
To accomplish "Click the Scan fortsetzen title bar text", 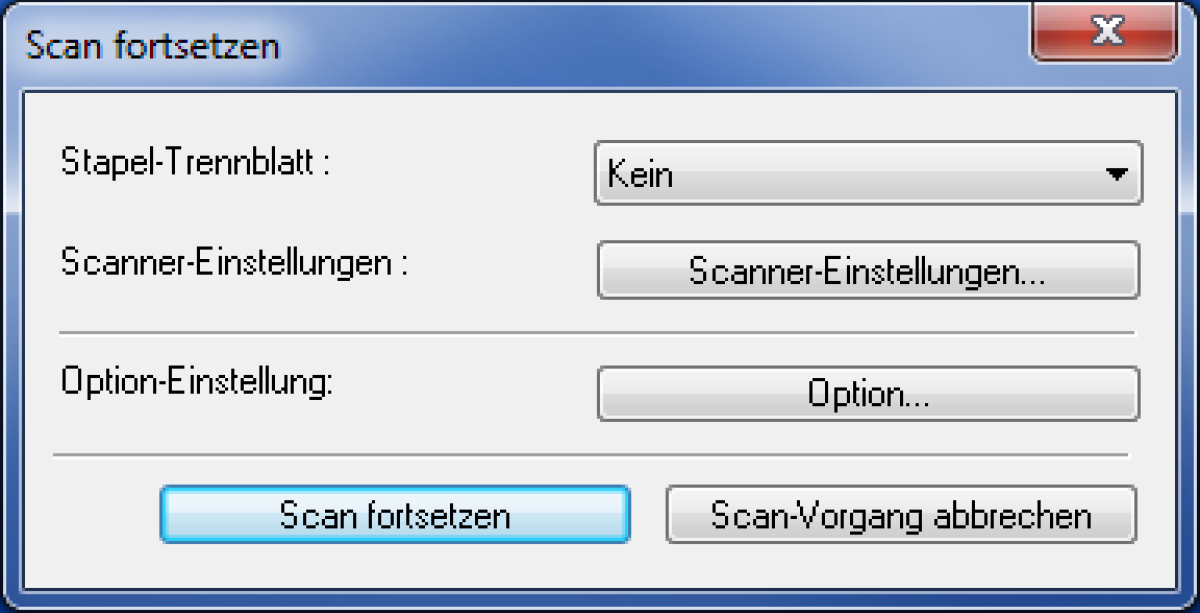I will click(x=151, y=46).
